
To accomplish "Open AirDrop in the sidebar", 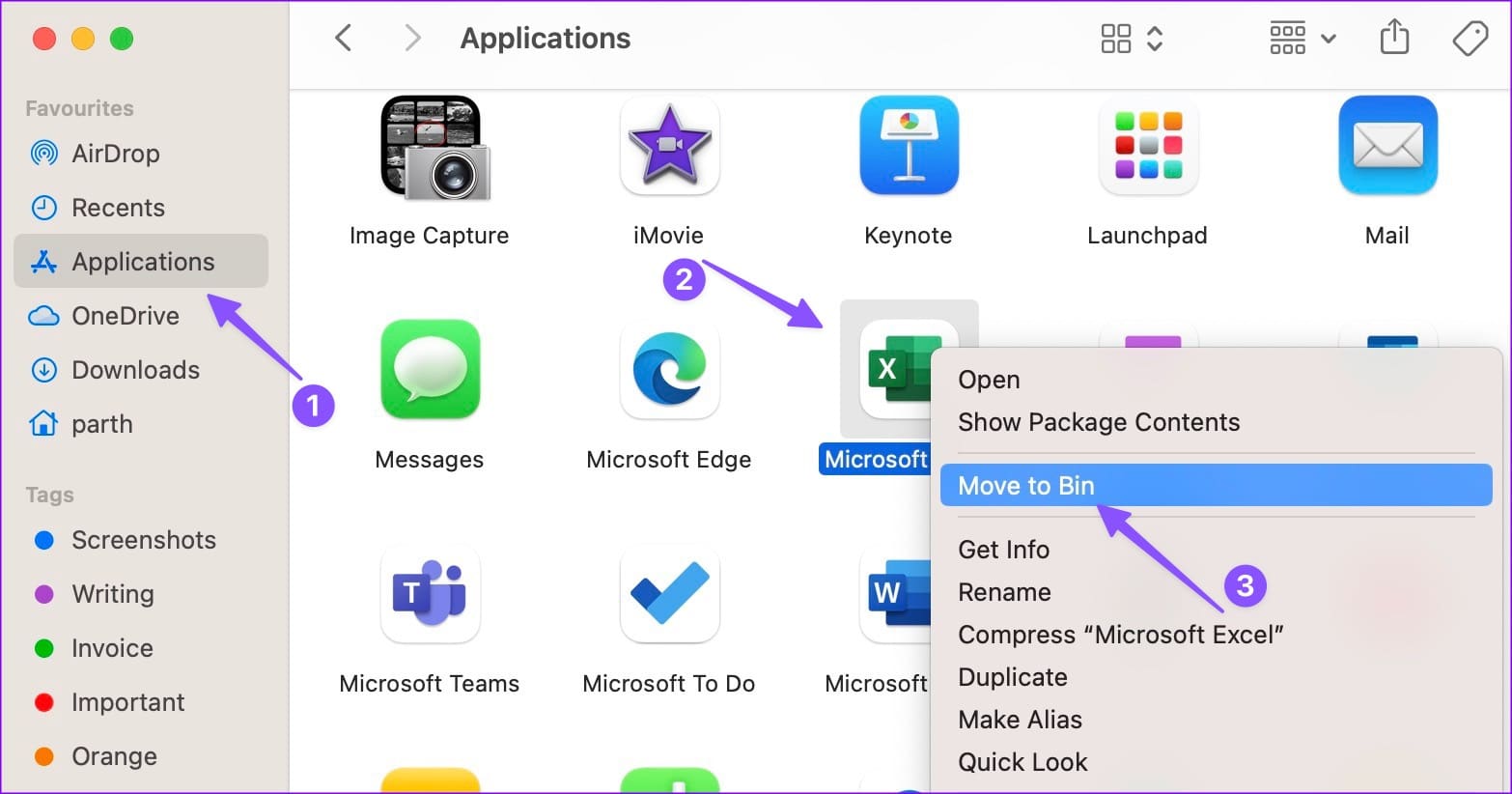I will tap(141, 153).
